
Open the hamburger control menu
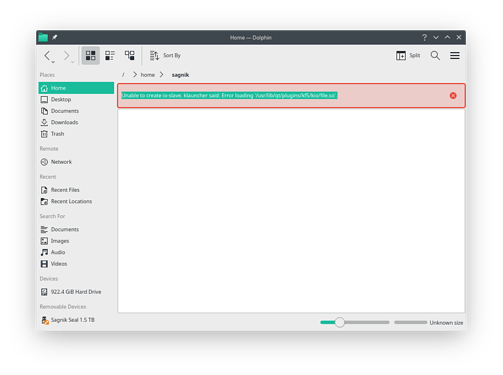coord(455,55)
